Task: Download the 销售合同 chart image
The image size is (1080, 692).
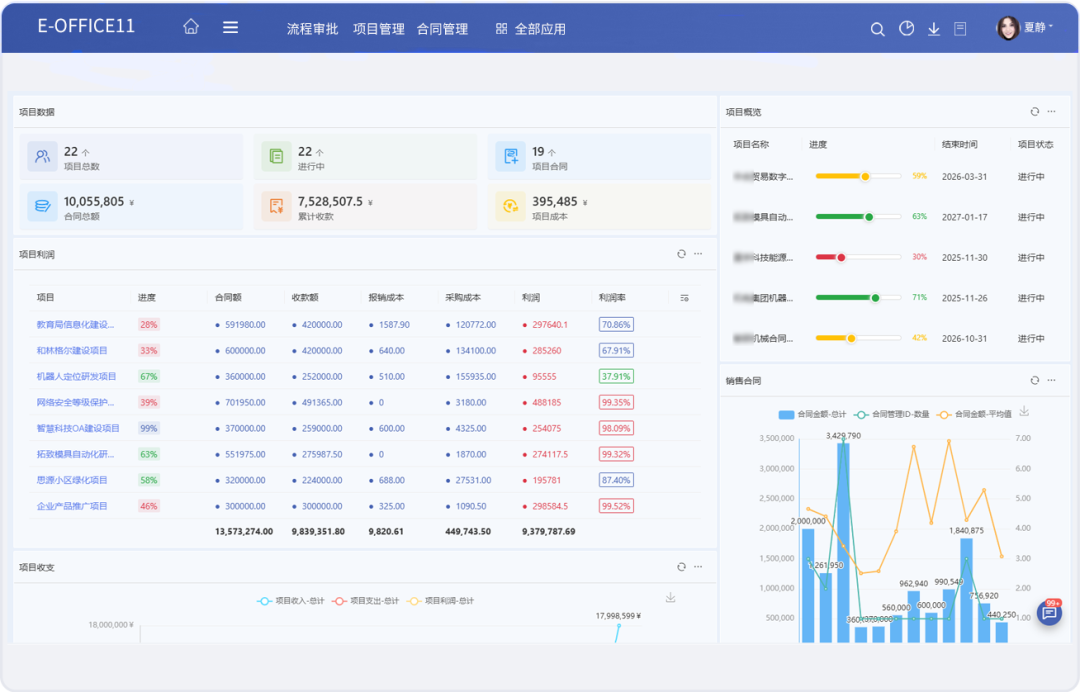Action: click(1024, 412)
